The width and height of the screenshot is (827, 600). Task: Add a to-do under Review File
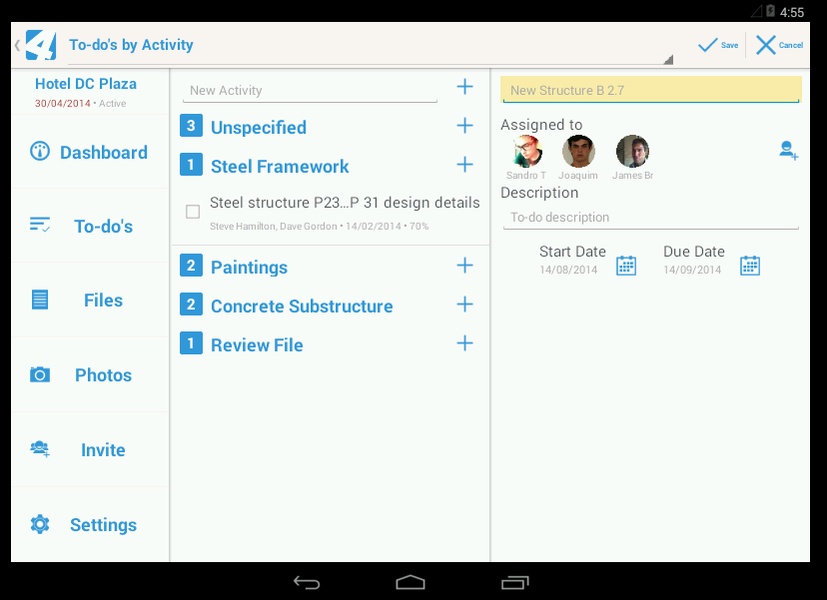[465, 343]
